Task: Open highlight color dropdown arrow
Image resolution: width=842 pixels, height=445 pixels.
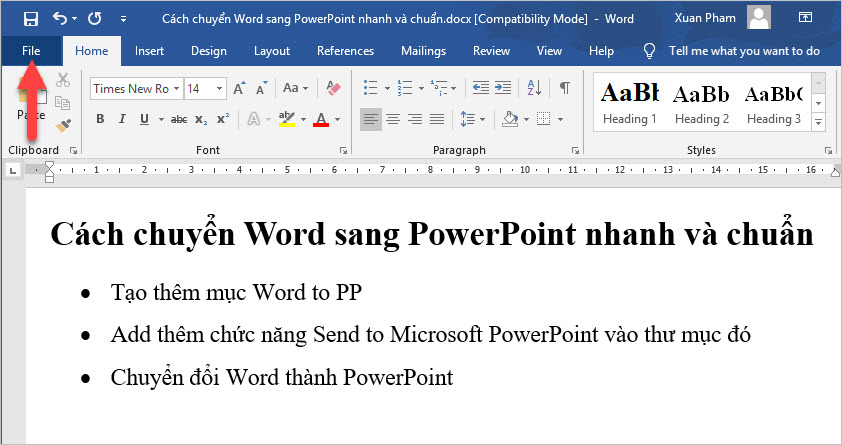Action: (303, 119)
